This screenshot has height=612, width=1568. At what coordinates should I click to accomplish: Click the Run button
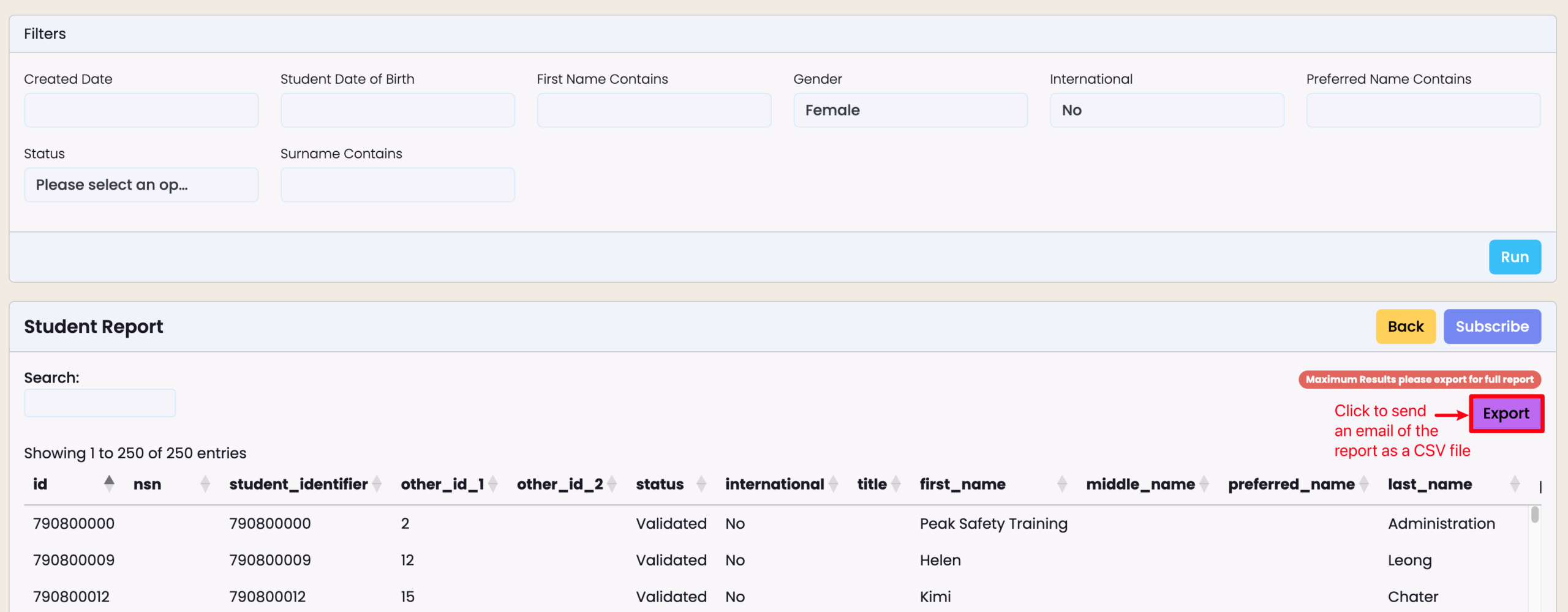click(1514, 257)
